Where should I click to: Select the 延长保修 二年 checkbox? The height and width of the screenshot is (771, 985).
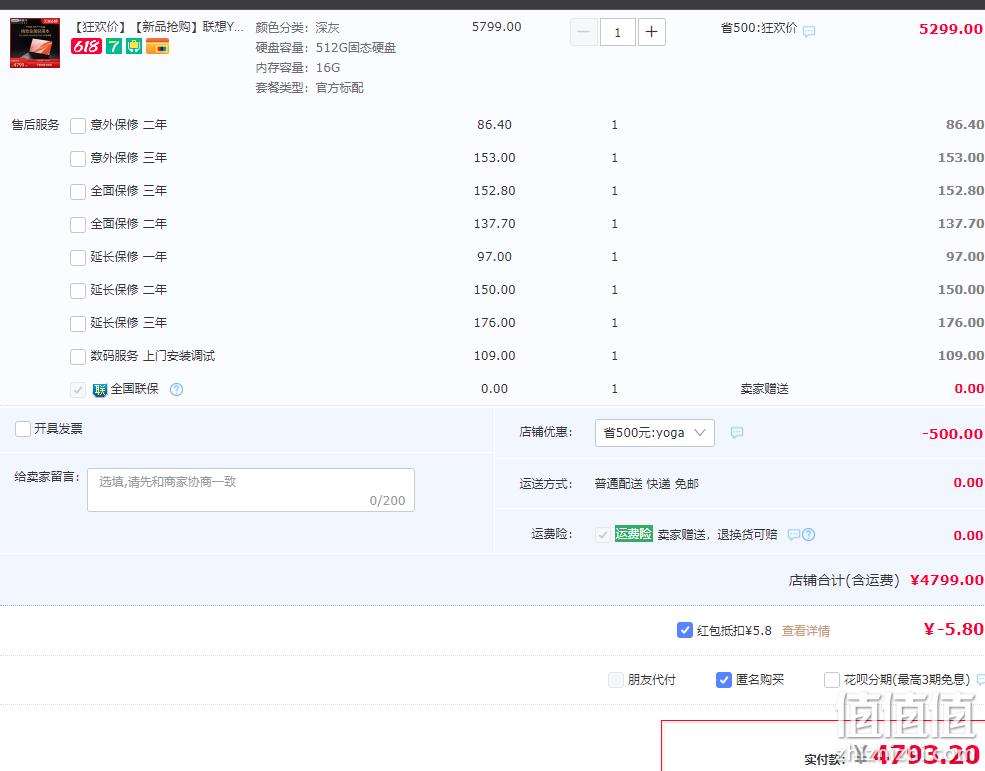click(x=78, y=290)
